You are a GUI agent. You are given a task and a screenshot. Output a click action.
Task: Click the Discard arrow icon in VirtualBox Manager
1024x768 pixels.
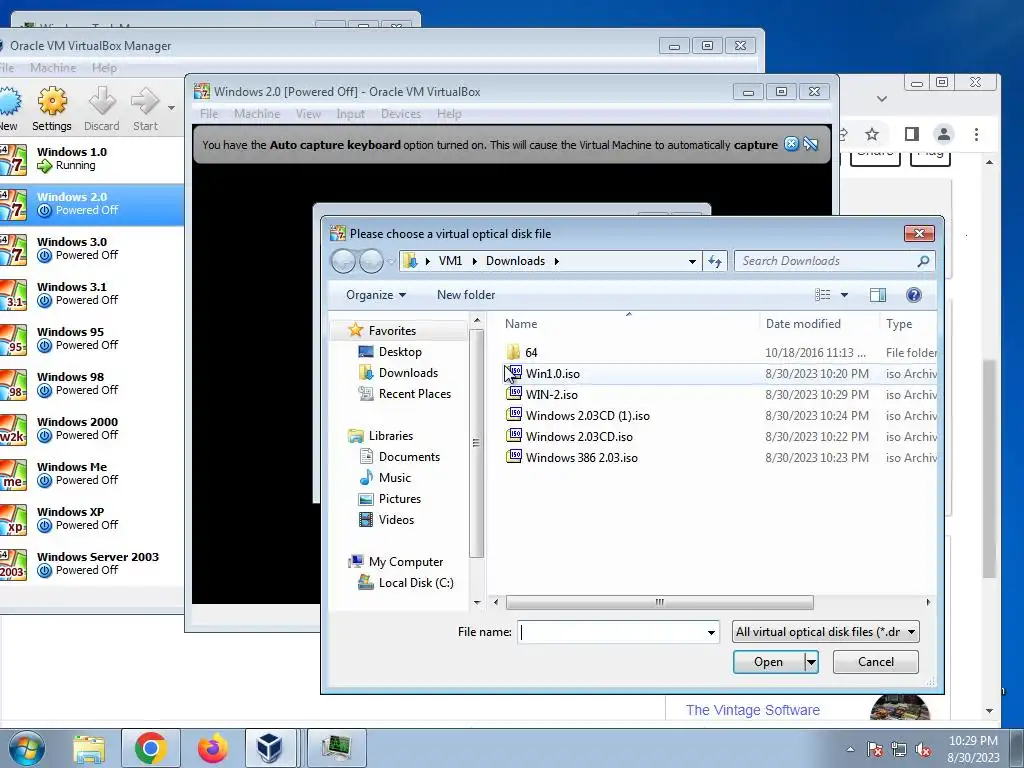coord(102,102)
